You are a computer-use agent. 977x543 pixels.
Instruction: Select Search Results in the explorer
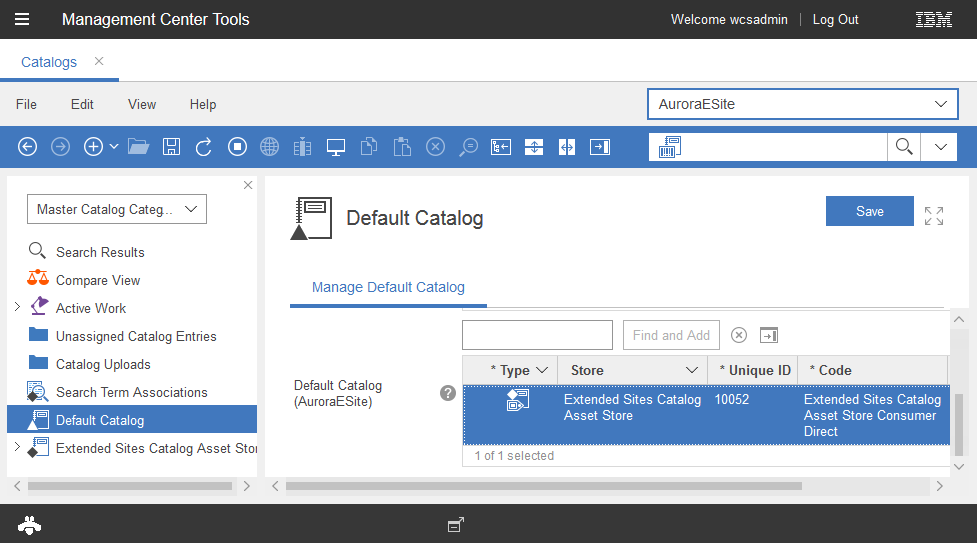tap(100, 252)
